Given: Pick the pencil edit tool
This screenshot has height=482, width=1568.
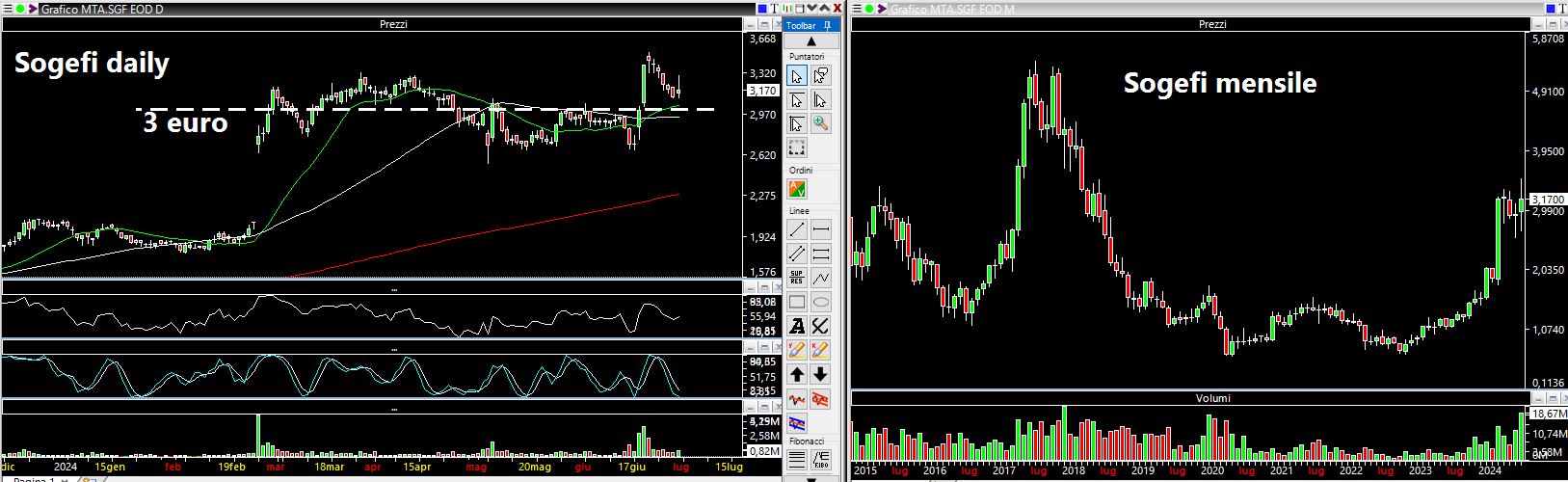Looking at the screenshot, I should pyautogui.click(x=797, y=350).
